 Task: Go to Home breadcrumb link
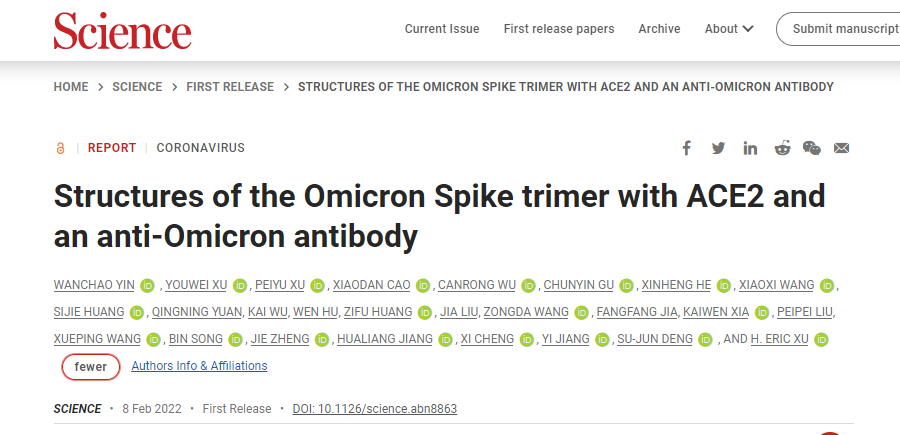coord(71,87)
